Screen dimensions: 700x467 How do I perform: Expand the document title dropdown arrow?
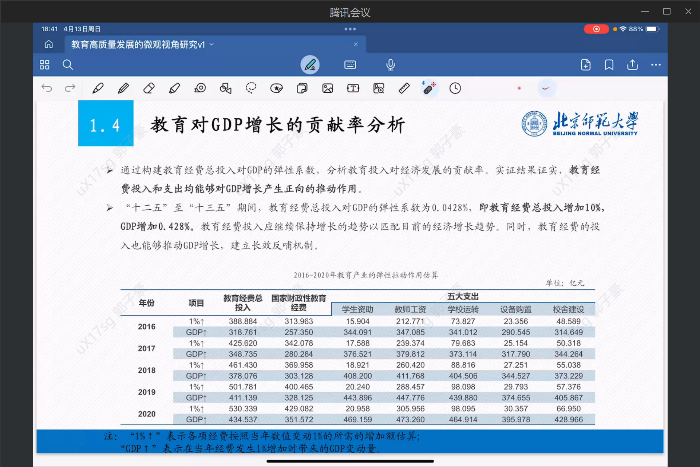click(x=213, y=45)
